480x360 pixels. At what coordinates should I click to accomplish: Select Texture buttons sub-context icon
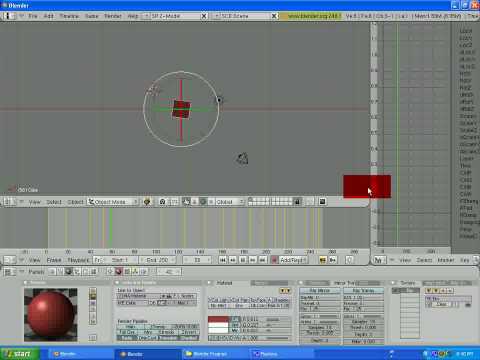point(127,272)
